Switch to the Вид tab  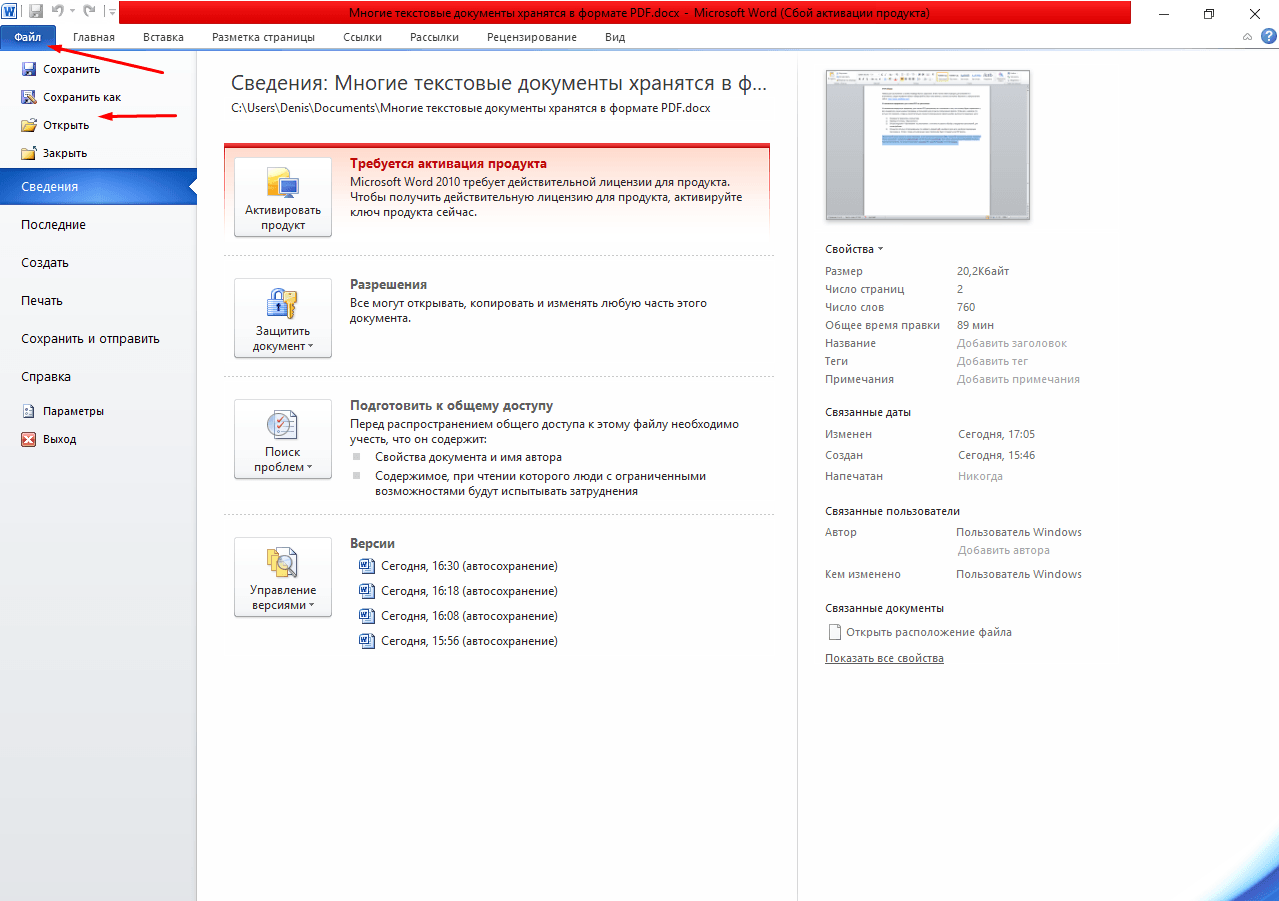click(615, 37)
